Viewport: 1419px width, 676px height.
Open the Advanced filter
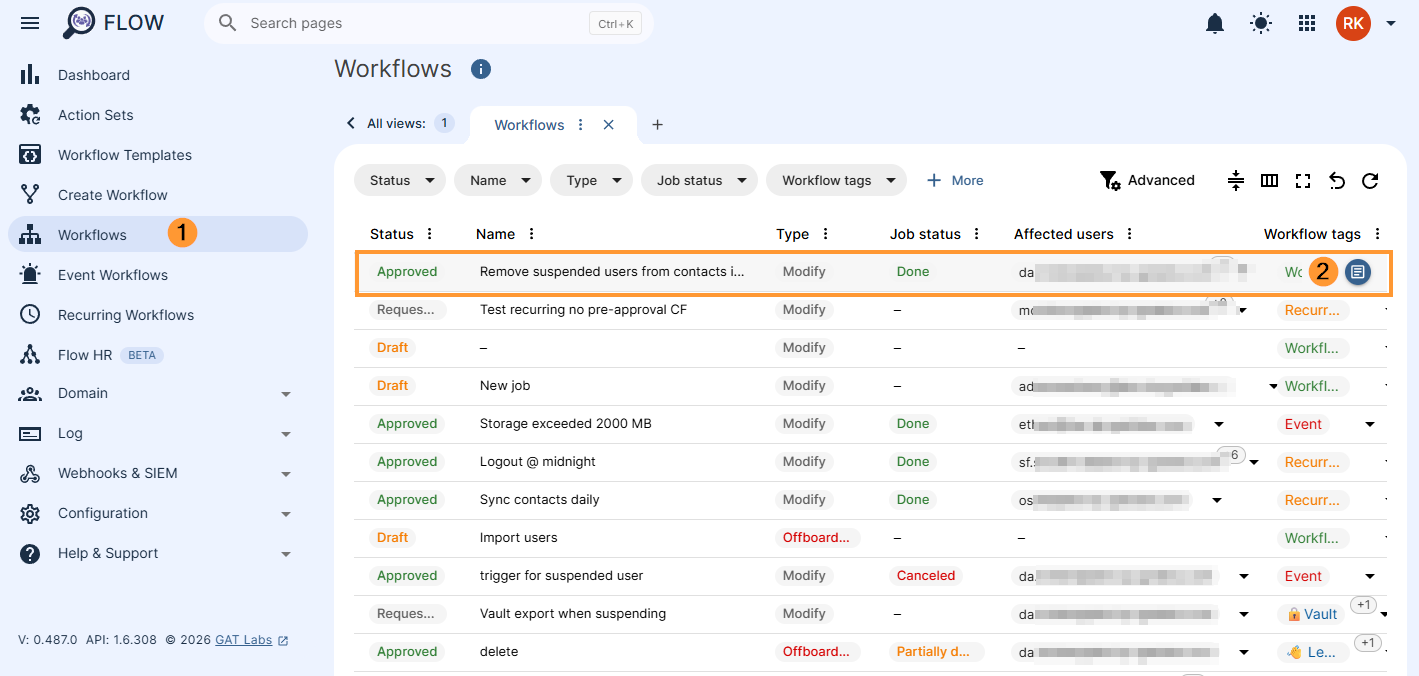coord(1147,181)
